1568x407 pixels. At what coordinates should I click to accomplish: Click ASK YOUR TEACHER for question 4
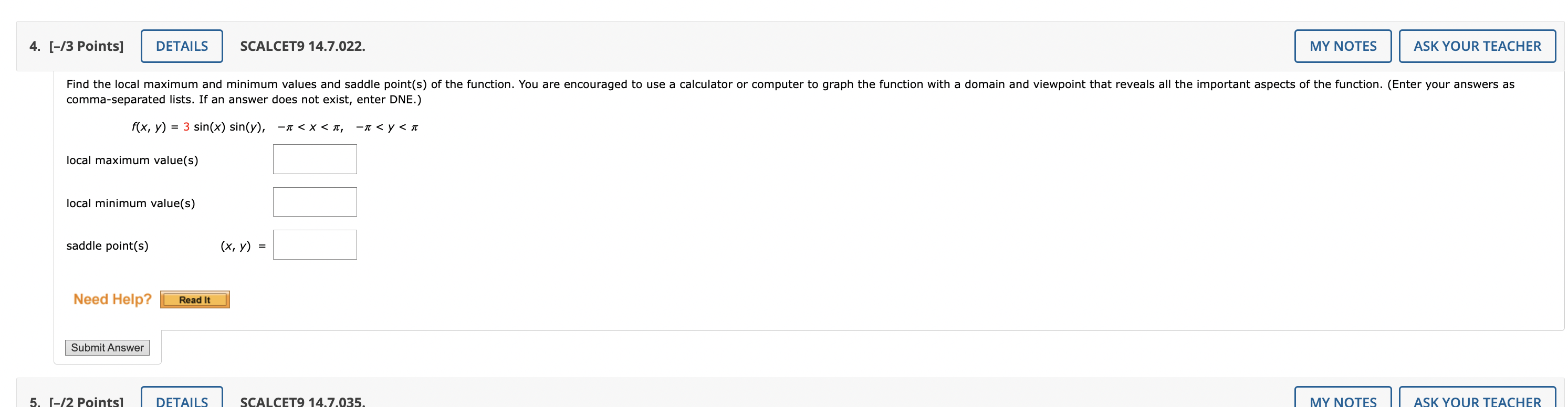tap(1477, 46)
